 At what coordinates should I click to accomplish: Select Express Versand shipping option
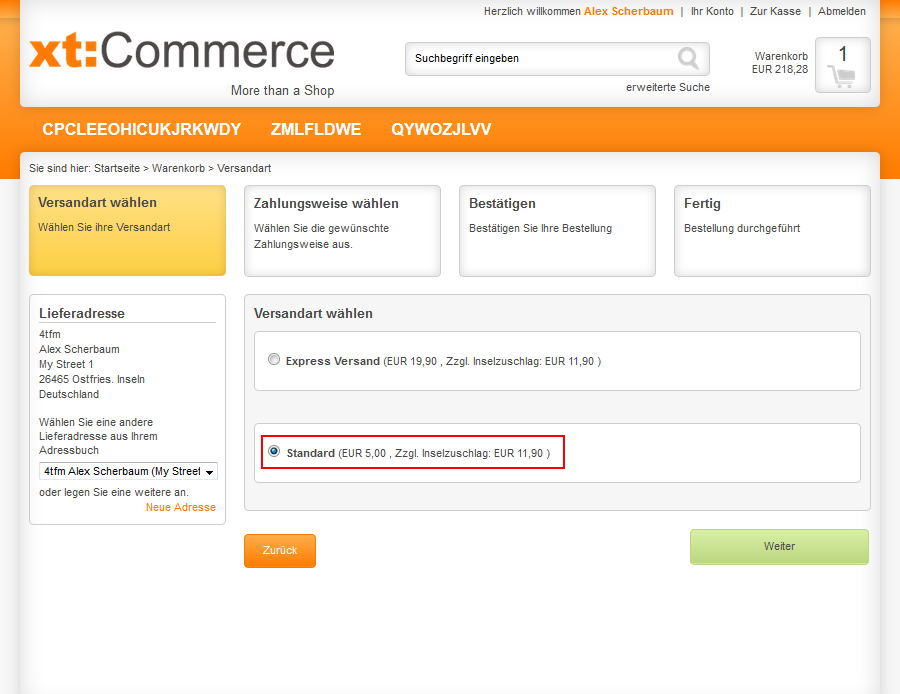pyautogui.click(x=274, y=360)
